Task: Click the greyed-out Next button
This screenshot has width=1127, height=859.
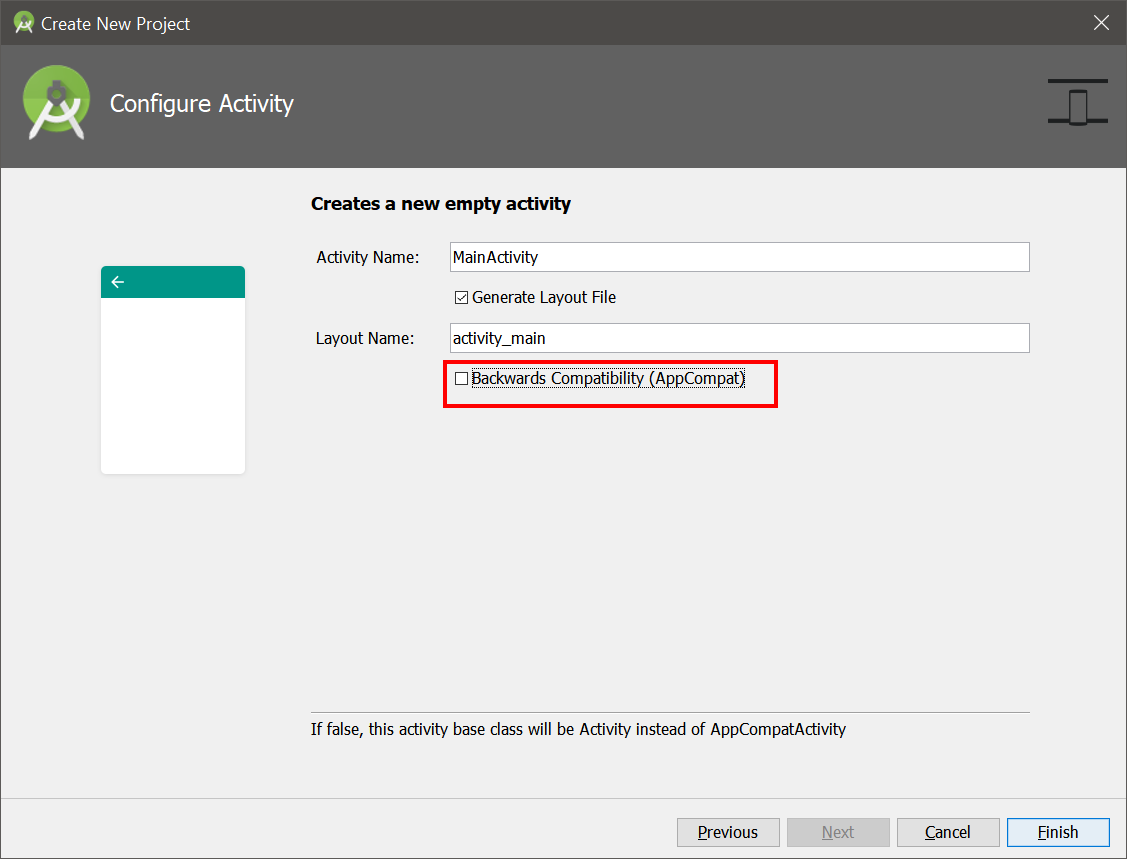Action: [838, 832]
